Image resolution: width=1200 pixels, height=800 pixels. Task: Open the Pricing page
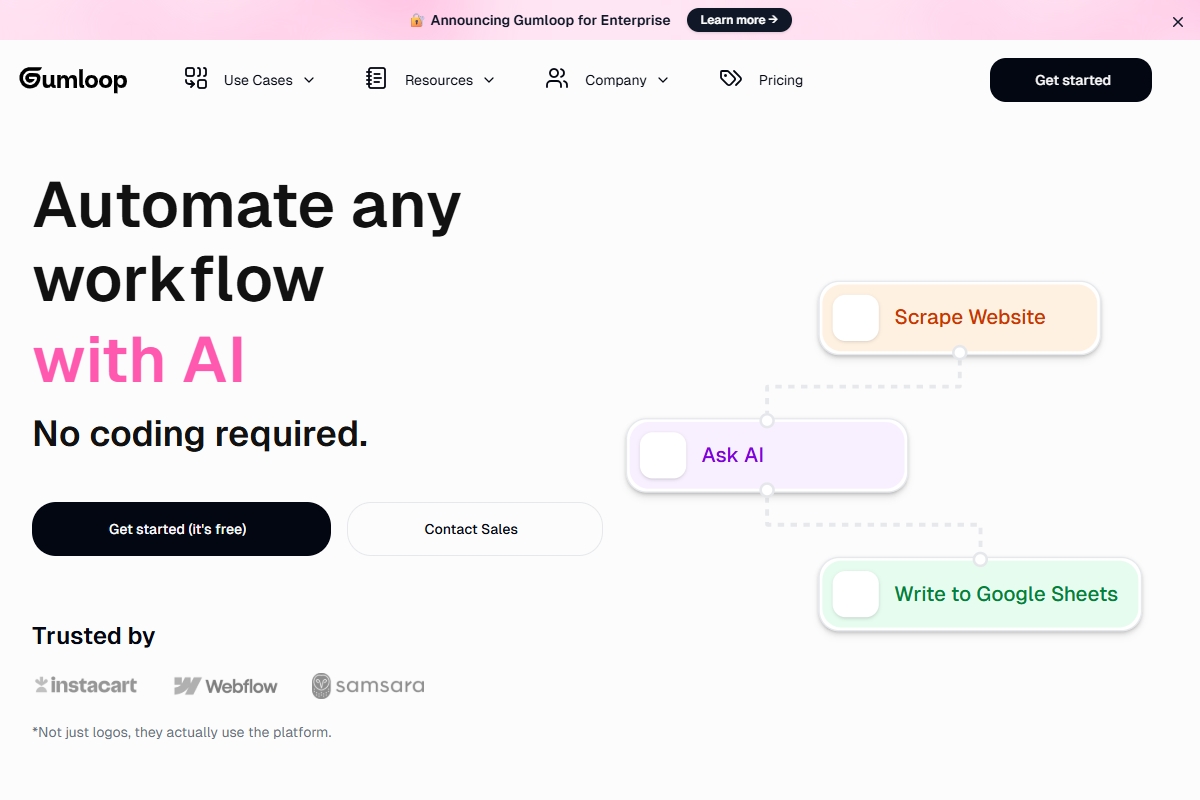[780, 80]
